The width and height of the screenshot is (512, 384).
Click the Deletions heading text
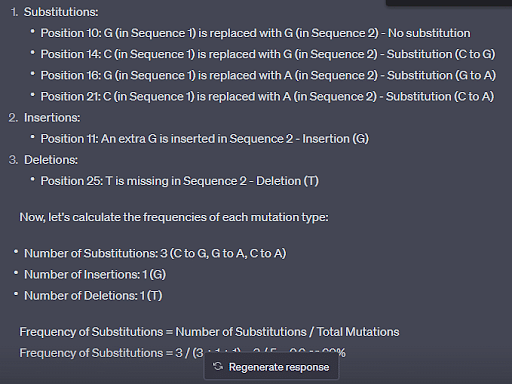tap(51, 160)
